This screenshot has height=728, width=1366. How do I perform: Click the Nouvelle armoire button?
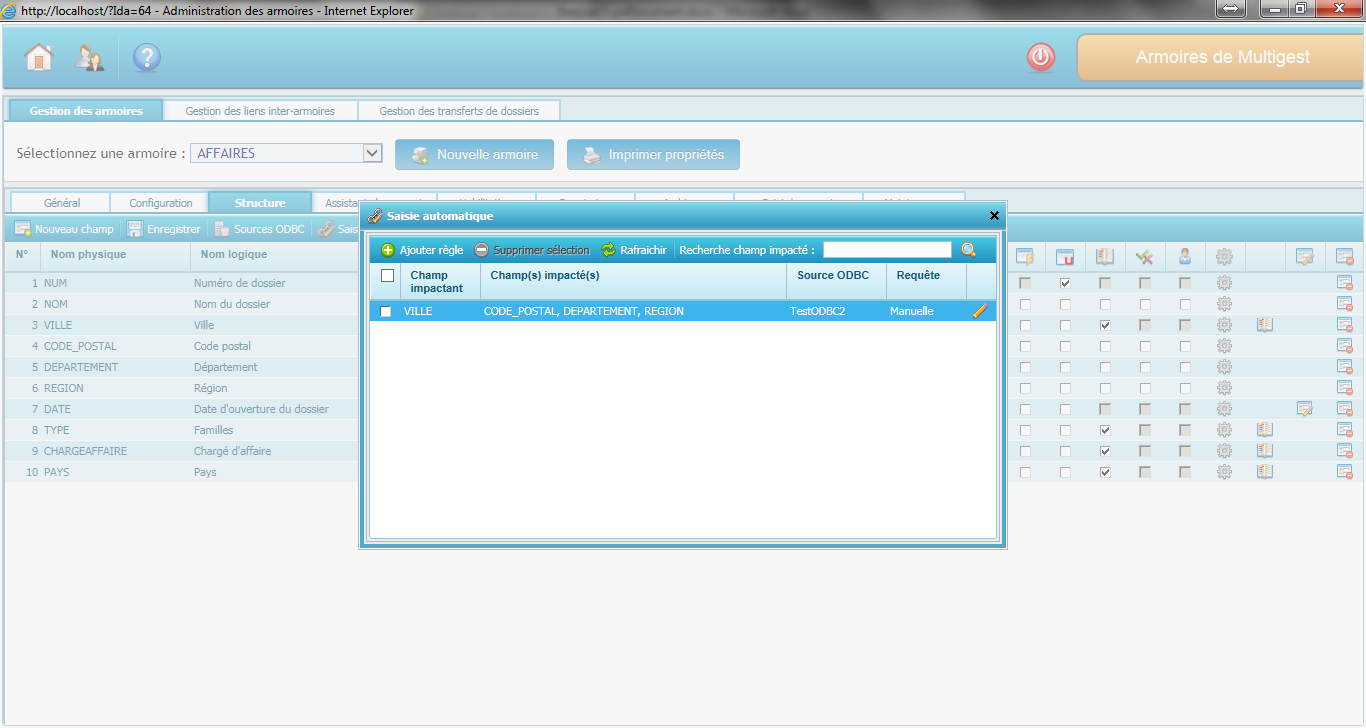[474, 155]
